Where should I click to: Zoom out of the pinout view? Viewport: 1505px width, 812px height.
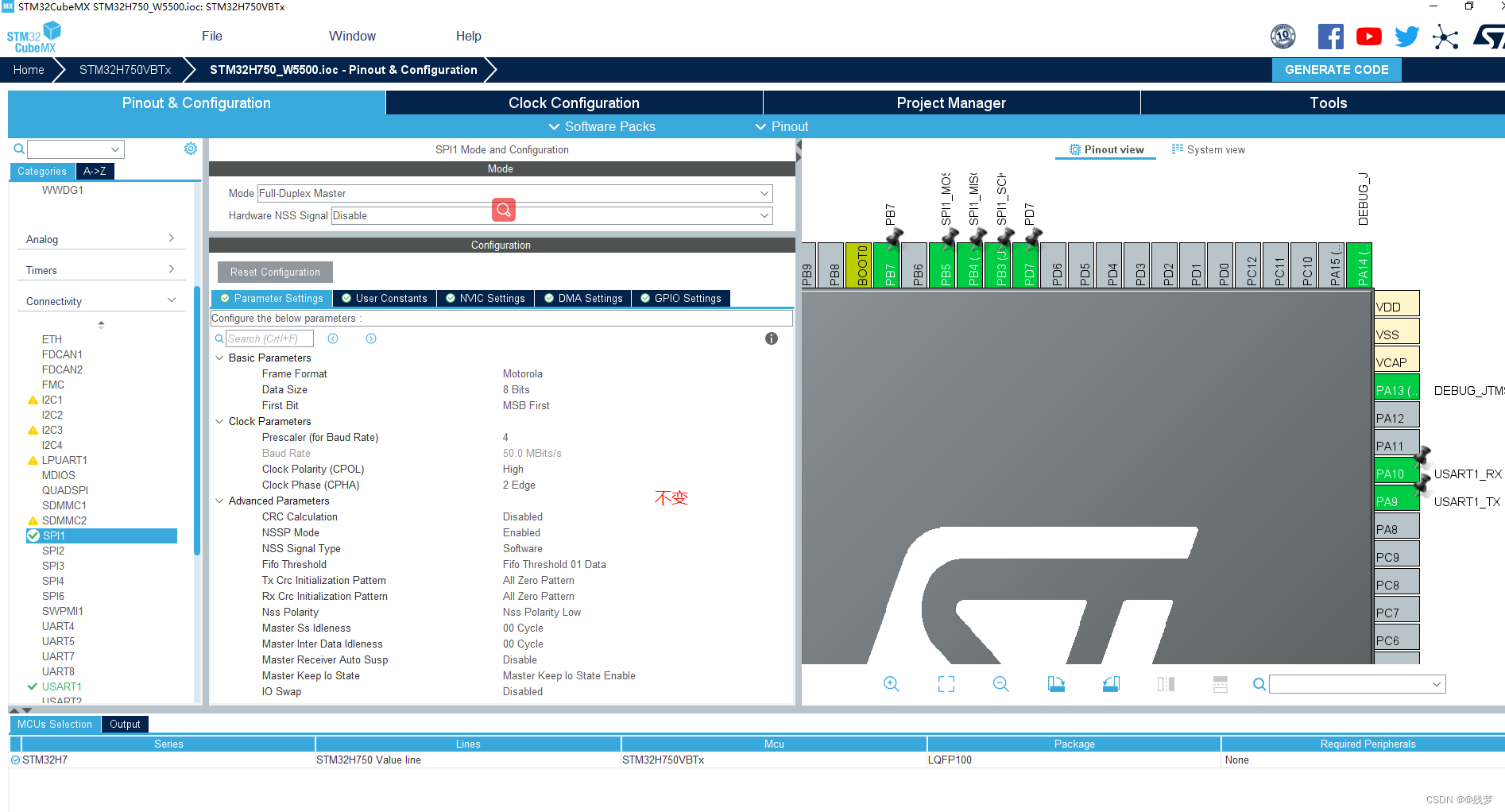1001,684
